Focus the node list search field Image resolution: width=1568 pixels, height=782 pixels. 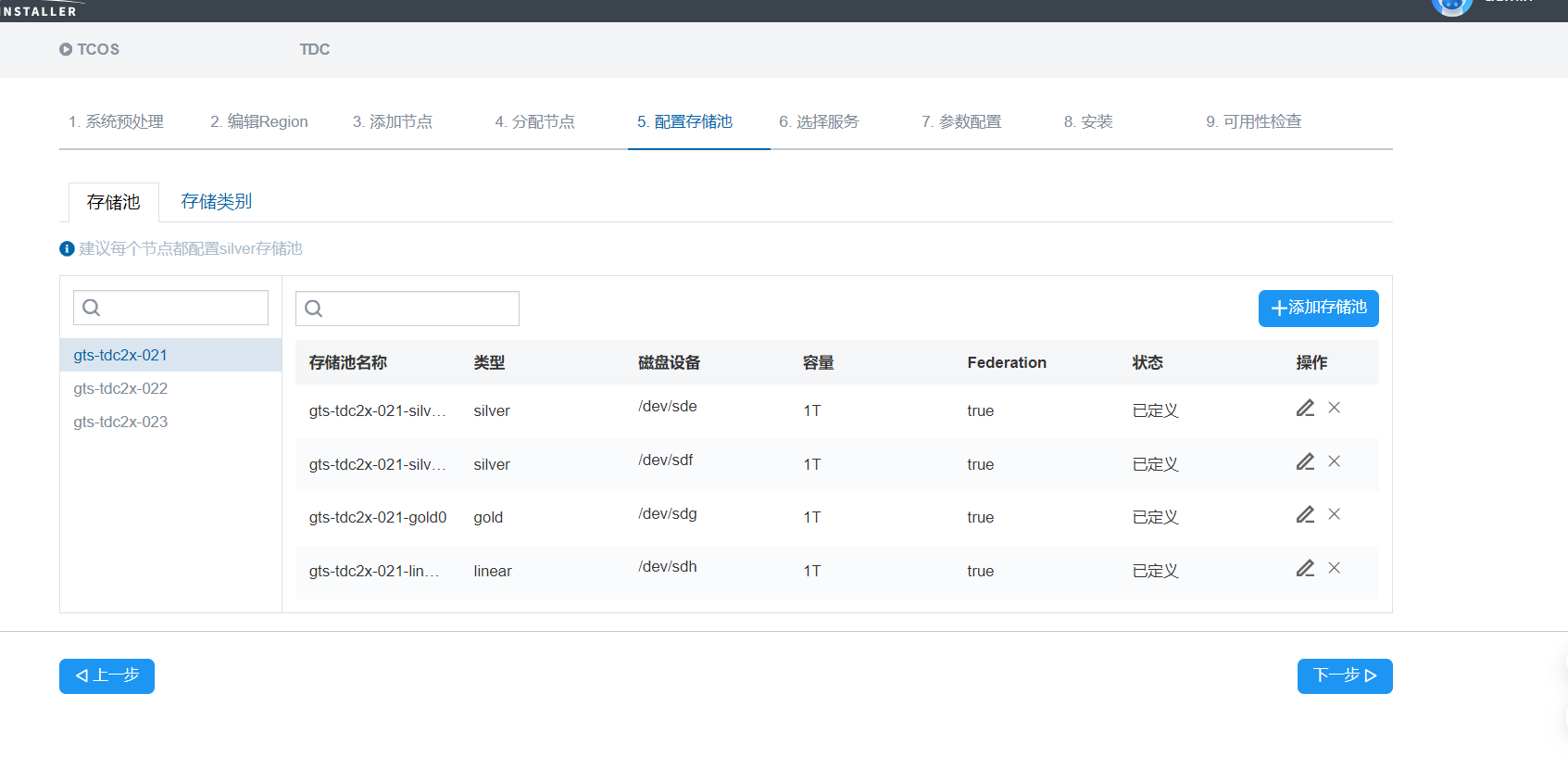point(170,308)
